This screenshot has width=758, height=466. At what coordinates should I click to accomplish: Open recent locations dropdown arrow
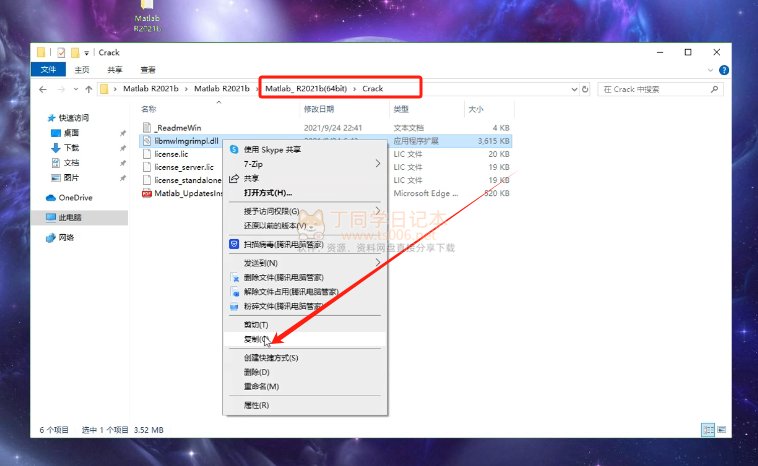76,89
